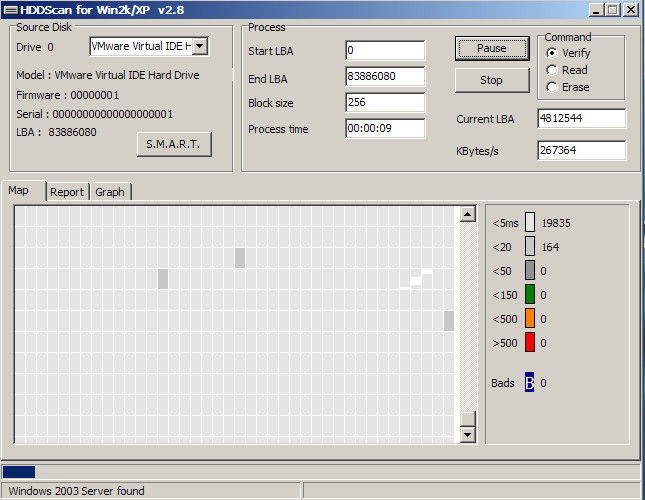Switch to the Report tab

point(67,192)
